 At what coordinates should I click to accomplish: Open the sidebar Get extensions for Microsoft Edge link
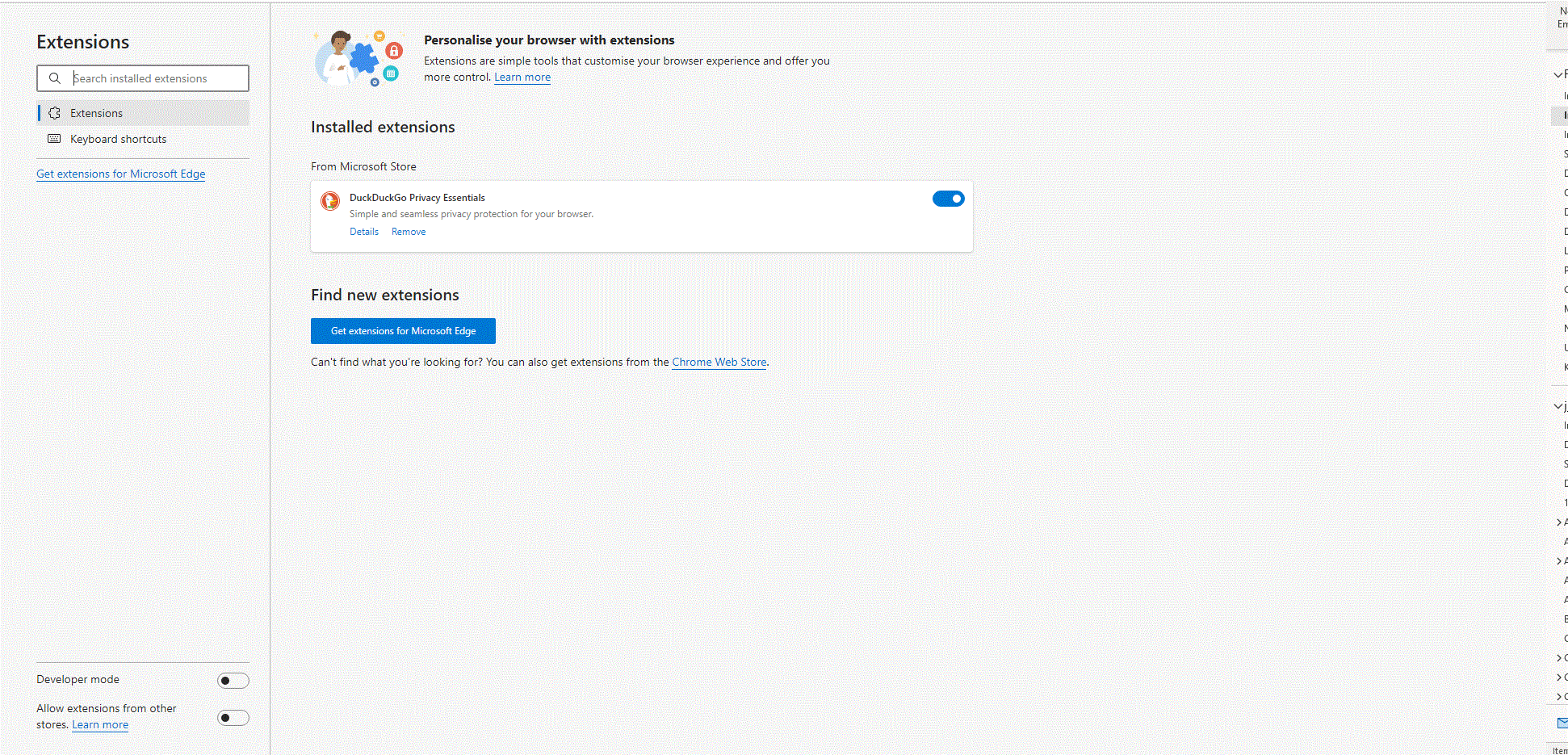click(121, 174)
